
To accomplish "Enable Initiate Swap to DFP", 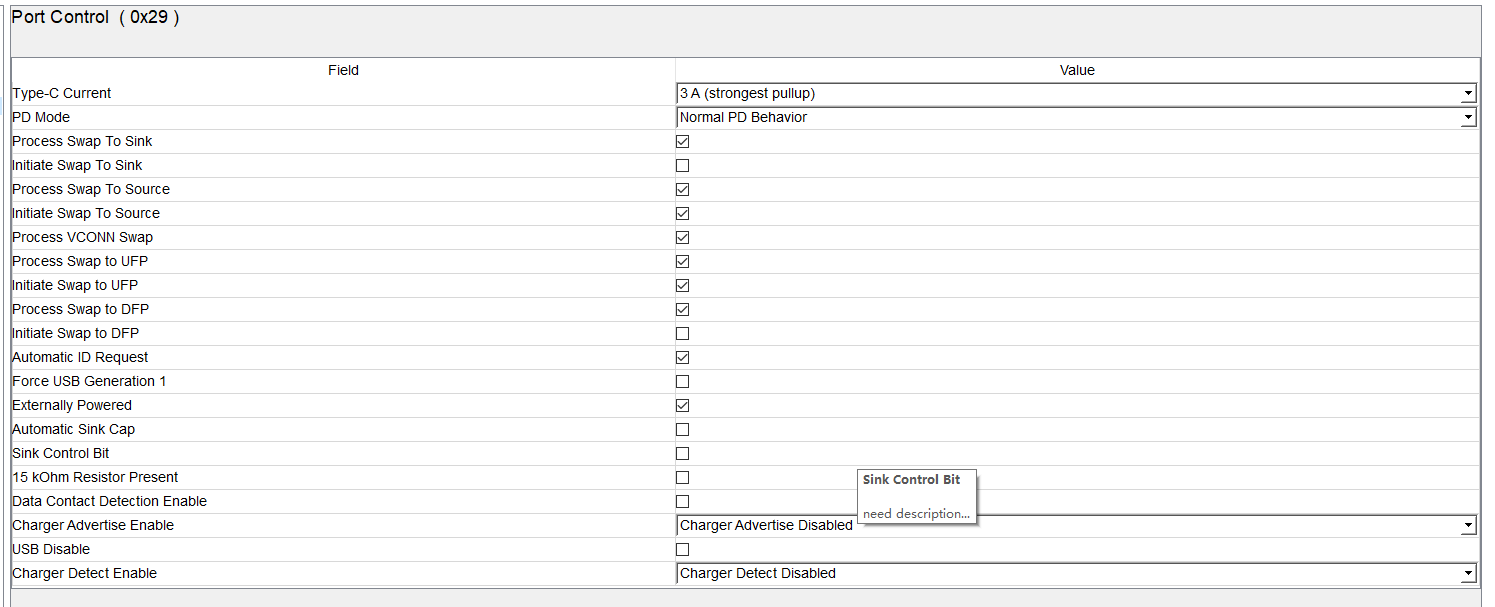I will [x=682, y=333].
